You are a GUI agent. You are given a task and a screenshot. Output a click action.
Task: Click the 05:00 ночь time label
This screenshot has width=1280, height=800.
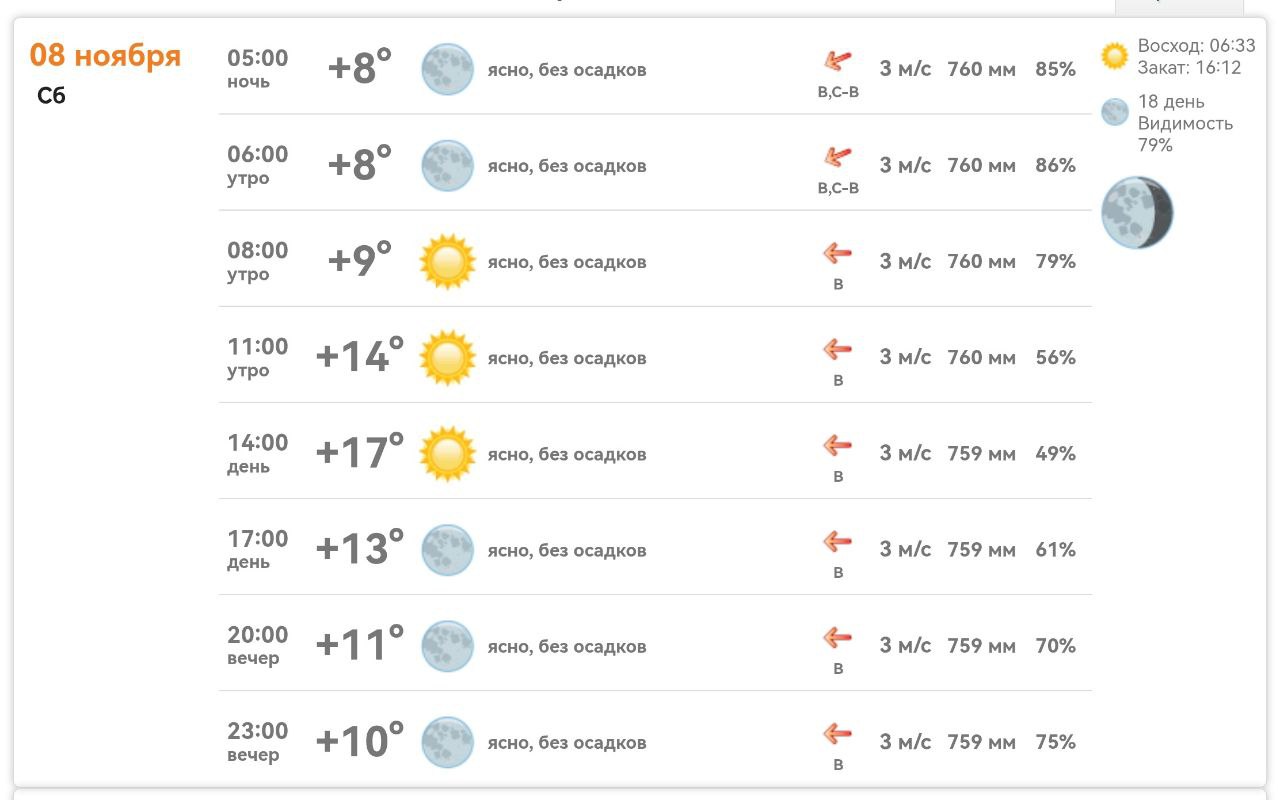point(257,68)
